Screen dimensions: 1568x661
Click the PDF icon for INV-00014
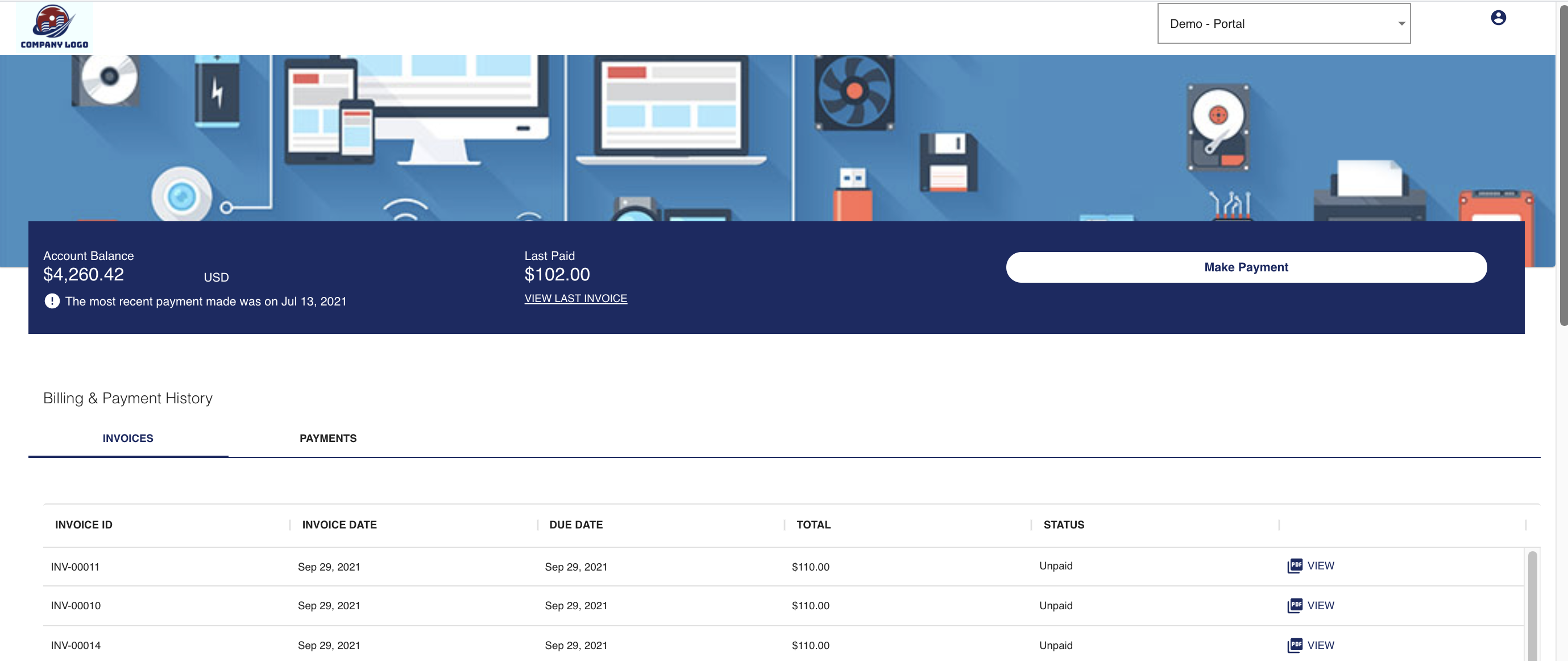click(1295, 645)
